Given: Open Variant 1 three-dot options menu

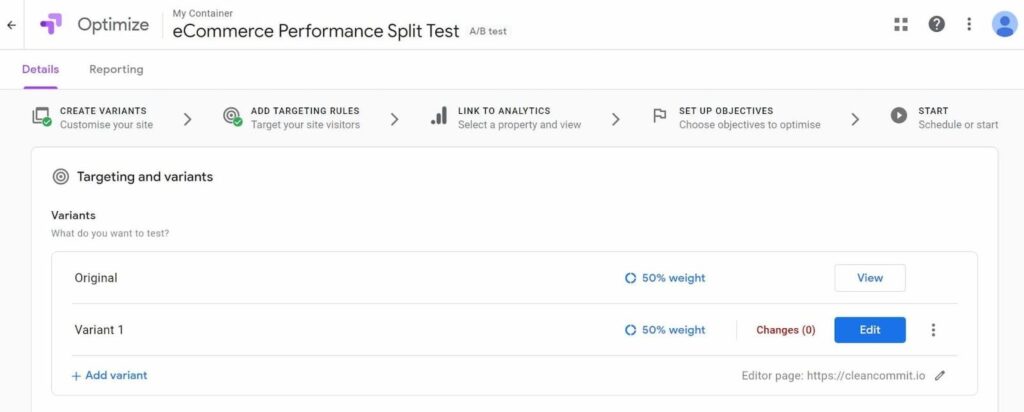Looking at the screenshot, I should click(x=933, y=330).
